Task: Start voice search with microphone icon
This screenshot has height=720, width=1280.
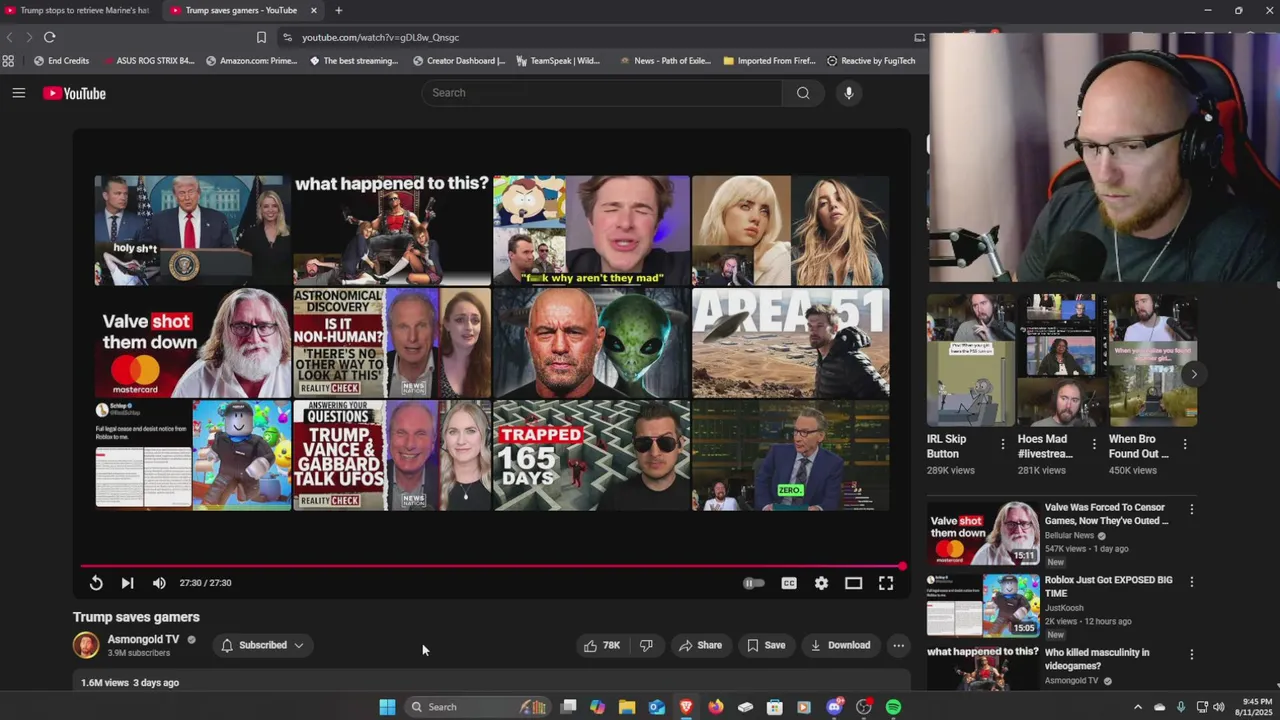Action: [848, 93]
